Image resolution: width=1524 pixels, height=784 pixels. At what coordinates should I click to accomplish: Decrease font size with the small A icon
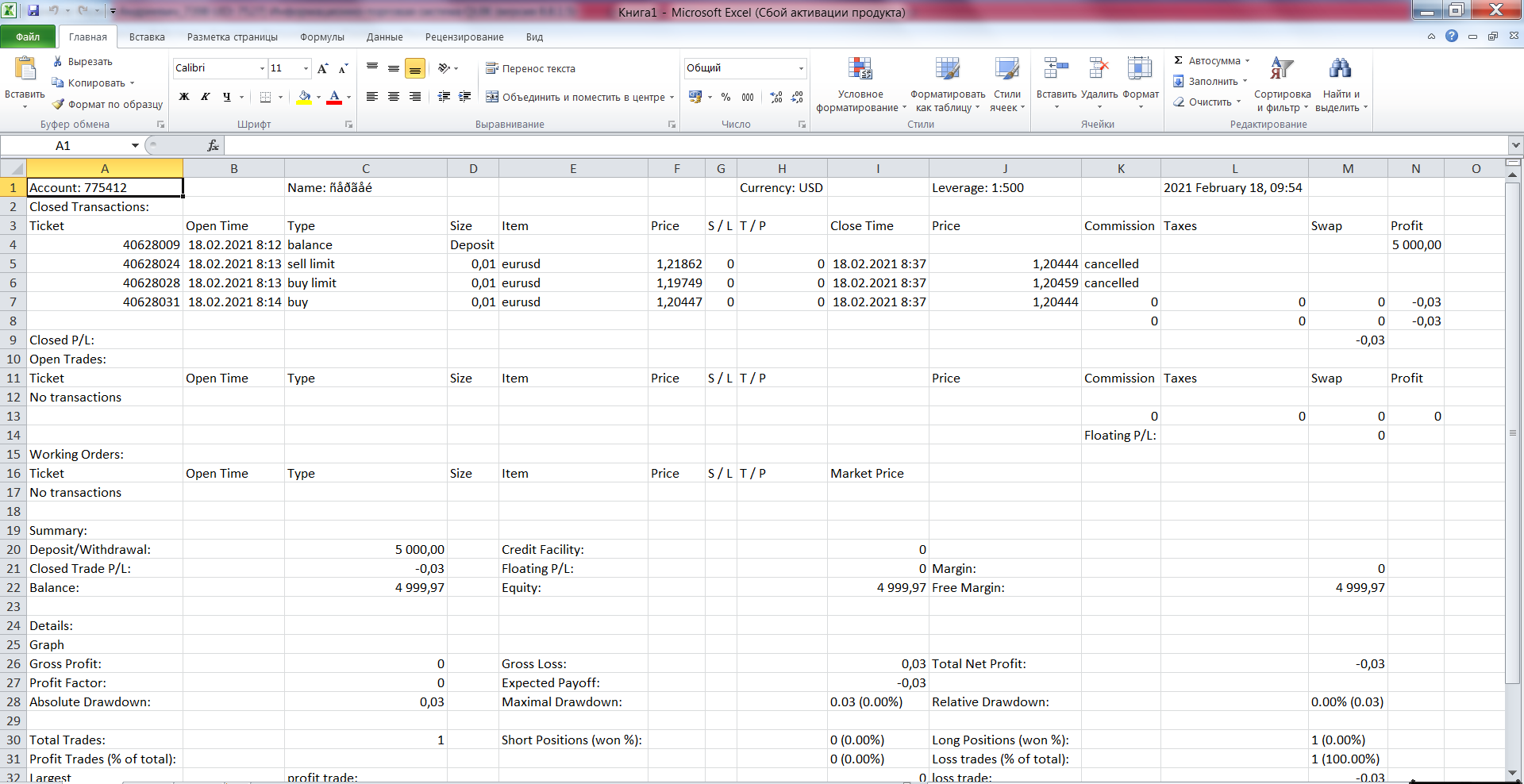pyautogui.click(x=344, y=68)
